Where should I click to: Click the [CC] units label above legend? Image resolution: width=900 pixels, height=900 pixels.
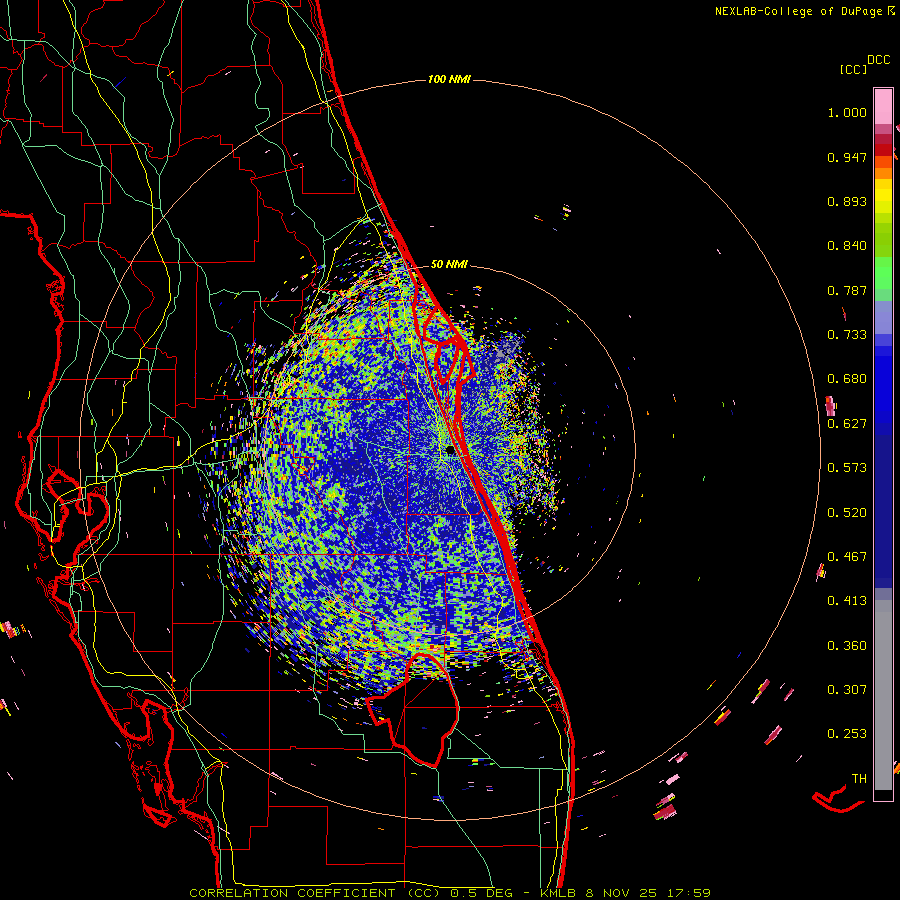pos(853,69)
